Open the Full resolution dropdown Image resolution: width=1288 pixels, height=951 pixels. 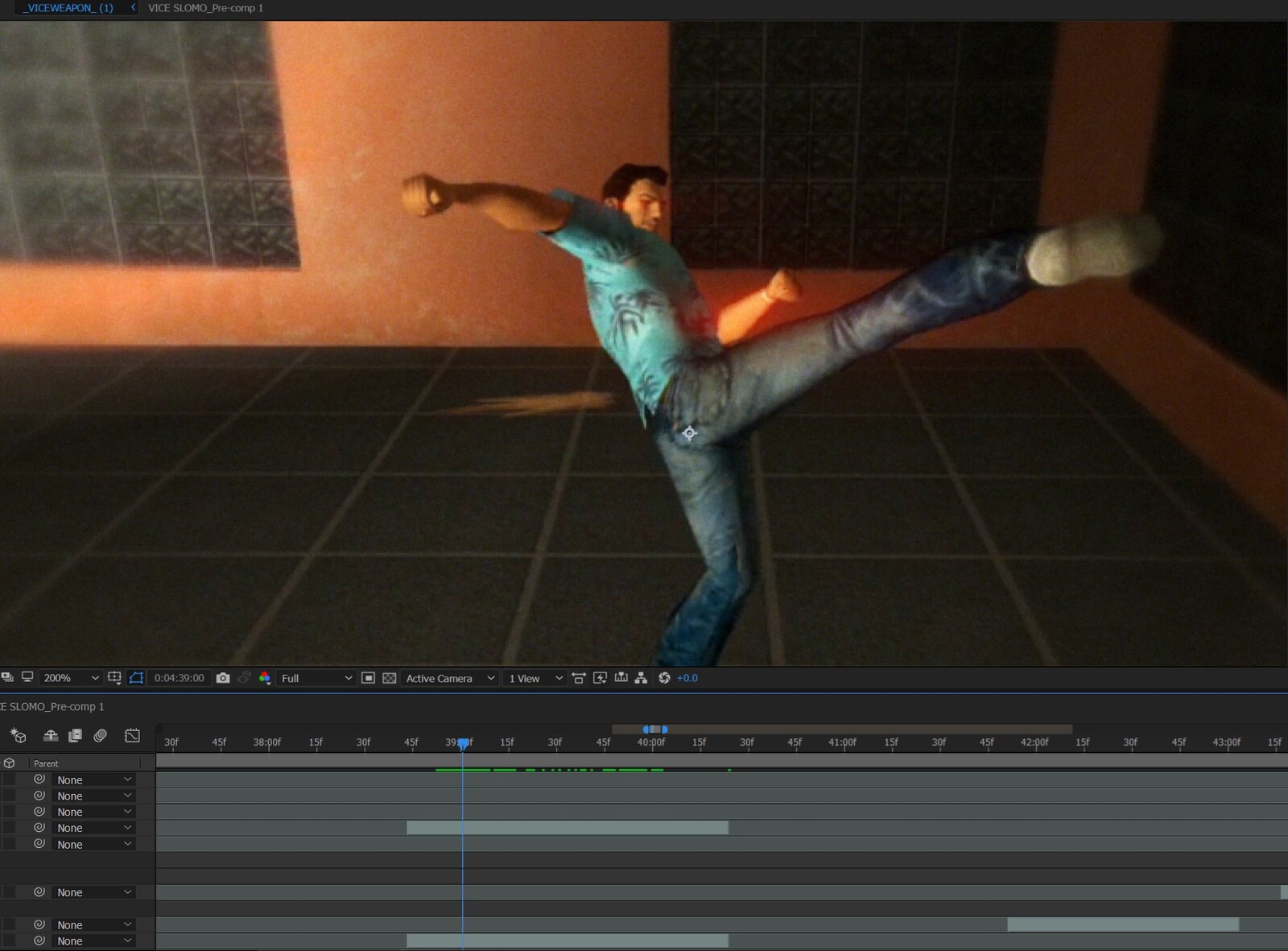coord(316,678)
